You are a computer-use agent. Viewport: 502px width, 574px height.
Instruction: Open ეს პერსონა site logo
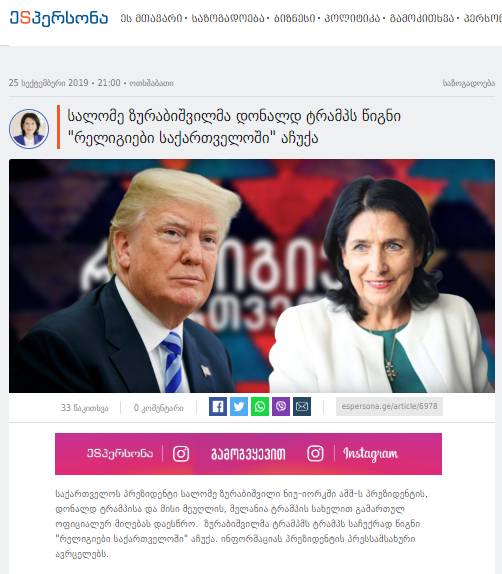(x=59, y=18)
